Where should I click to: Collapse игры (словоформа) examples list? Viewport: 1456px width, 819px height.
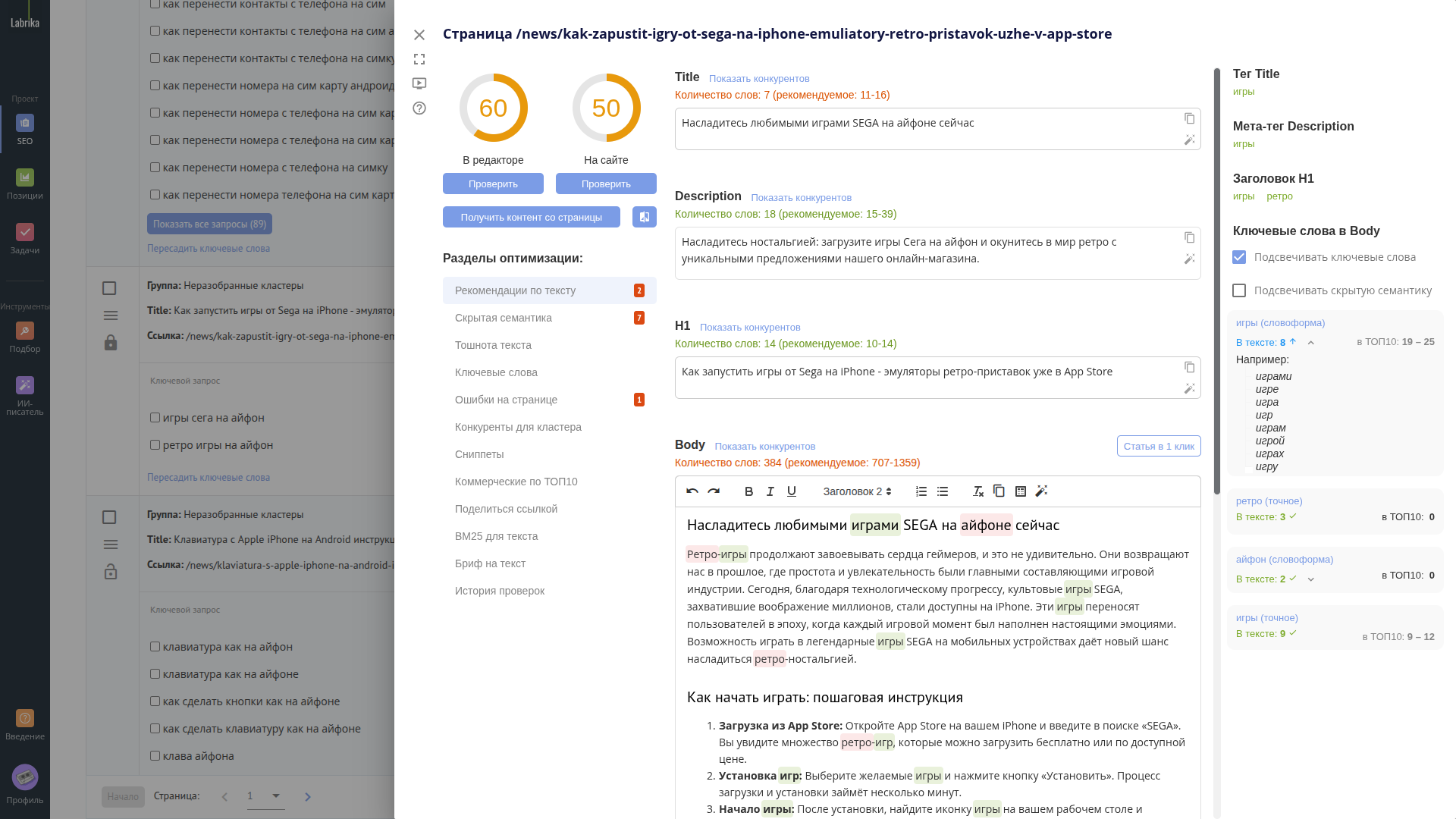[1310, 343]
